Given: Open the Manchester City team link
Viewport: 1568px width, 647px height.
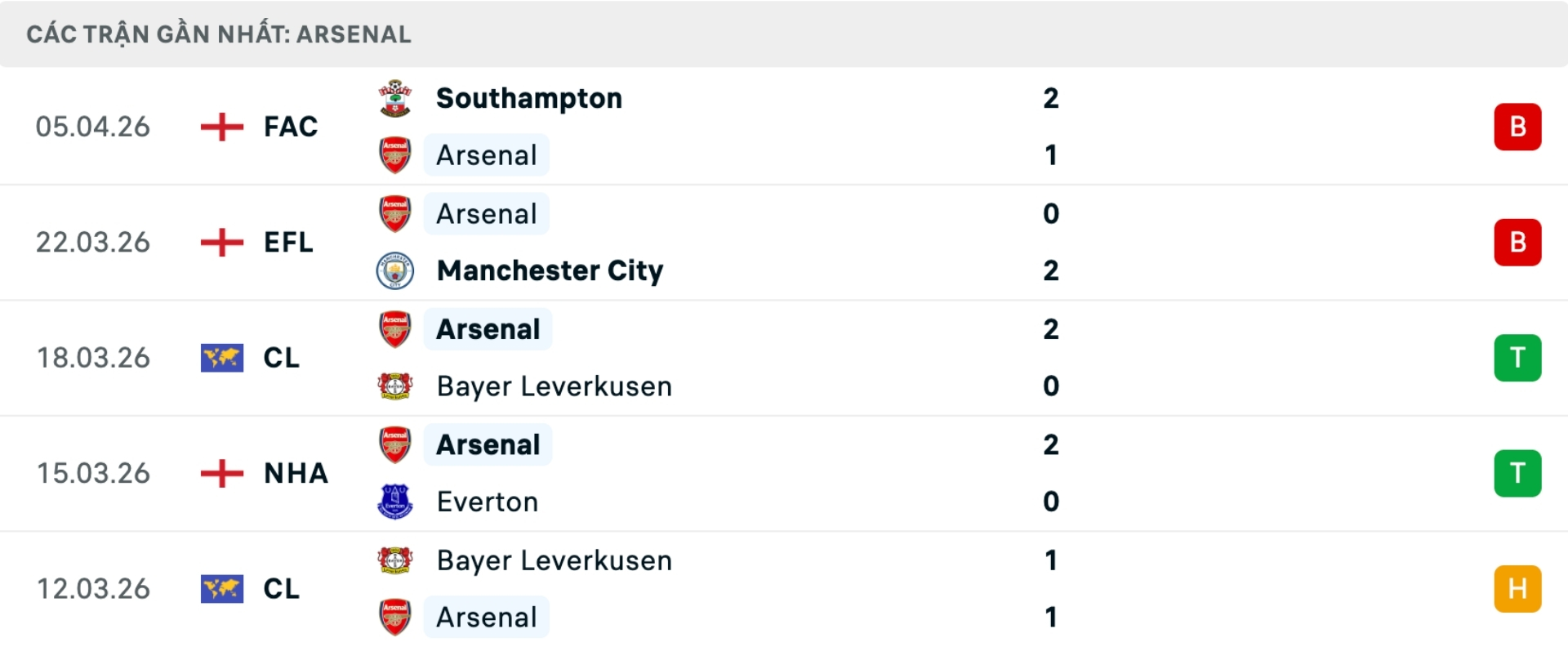Looking at the screenshot, I should pos(550,271).
